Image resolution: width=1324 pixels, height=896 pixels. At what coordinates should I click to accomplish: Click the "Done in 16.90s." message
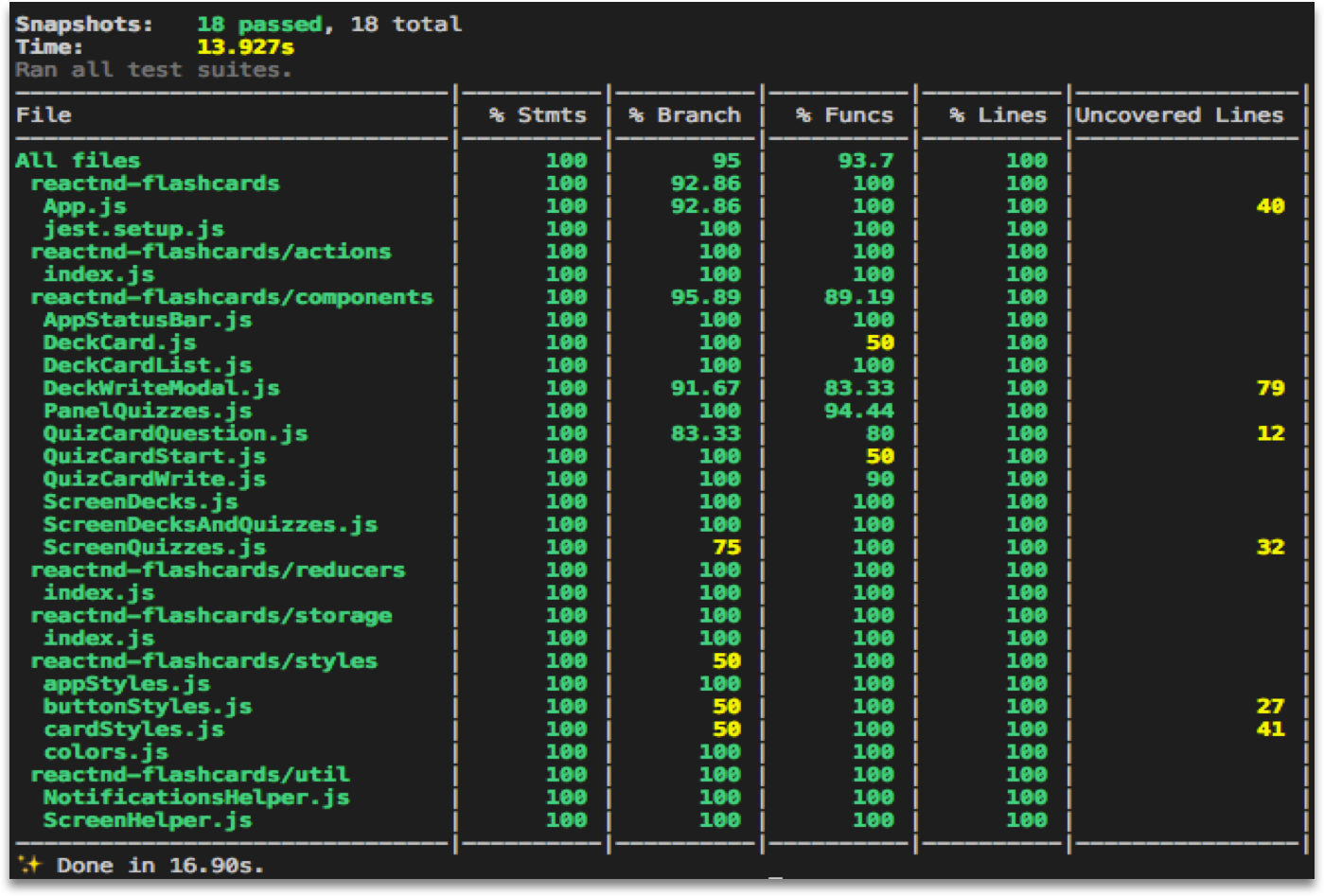pyautogui.click(x=160, y=865)
